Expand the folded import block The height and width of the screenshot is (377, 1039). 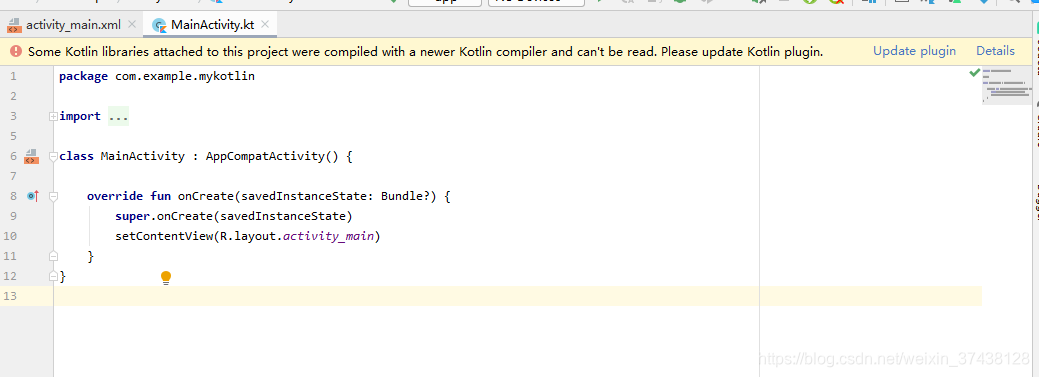tap(53, 117)
